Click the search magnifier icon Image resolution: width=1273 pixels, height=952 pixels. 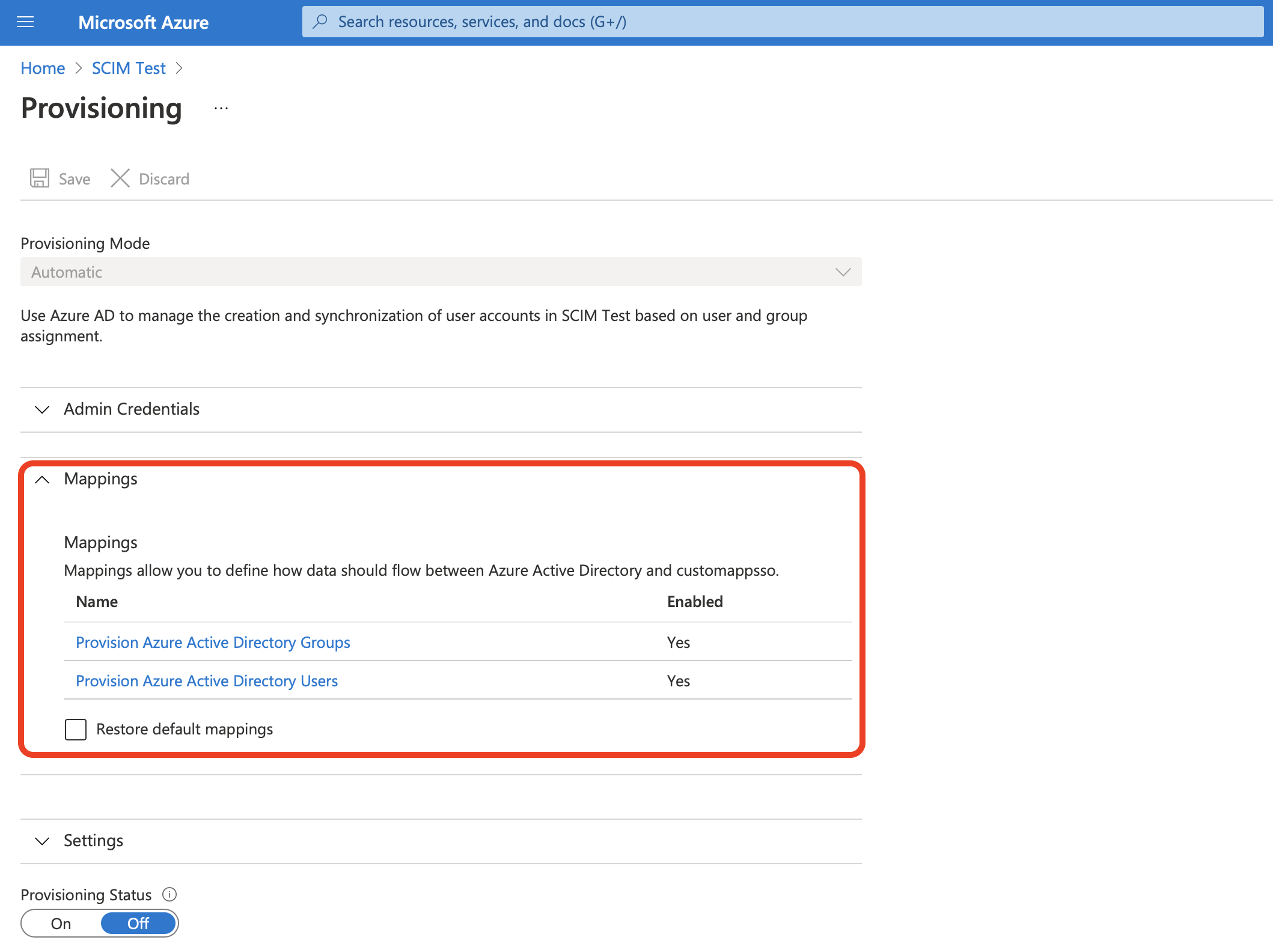point(320,22)
